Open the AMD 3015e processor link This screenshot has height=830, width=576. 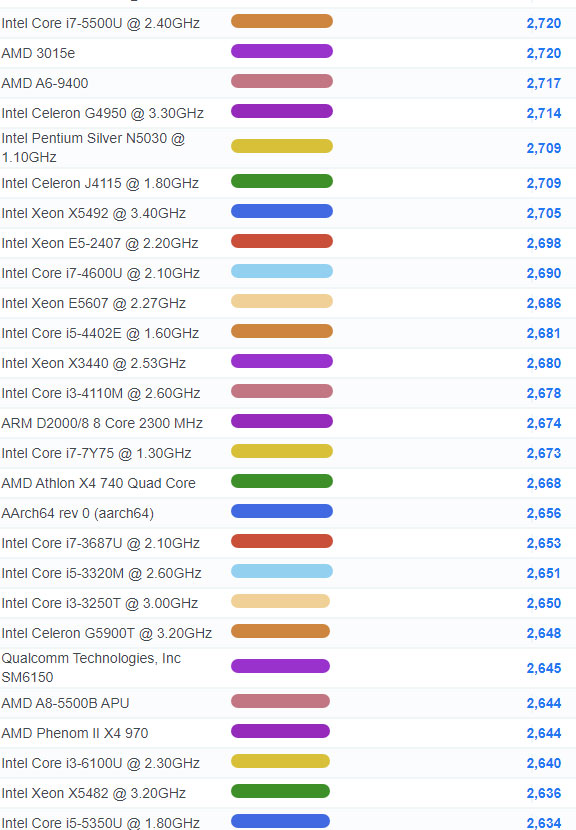pos(38,53)
